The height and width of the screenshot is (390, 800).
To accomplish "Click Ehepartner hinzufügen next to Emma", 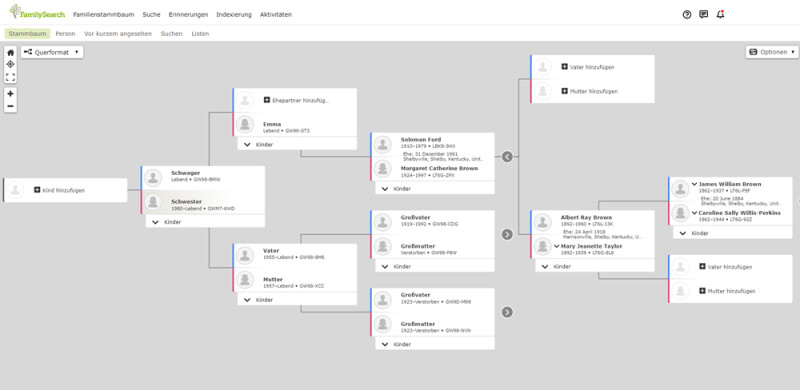I will pyautogui.click(x=295, y=100).
